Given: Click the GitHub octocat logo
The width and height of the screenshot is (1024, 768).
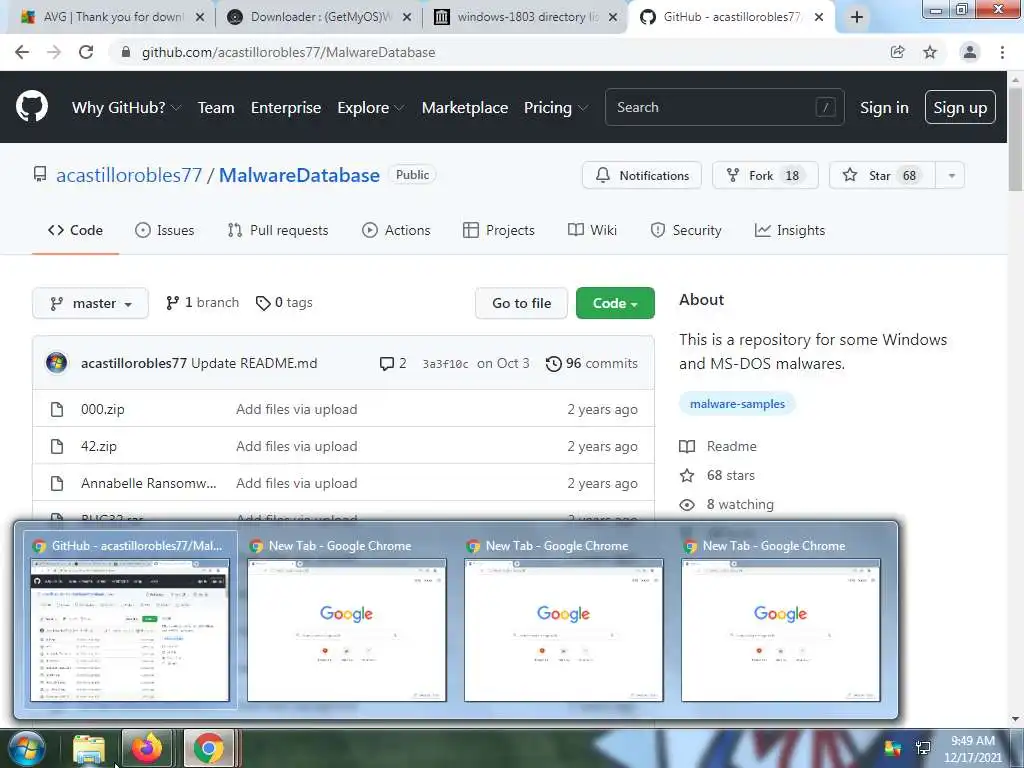Looking at the screenshot, I should click(x=31, y=106).
